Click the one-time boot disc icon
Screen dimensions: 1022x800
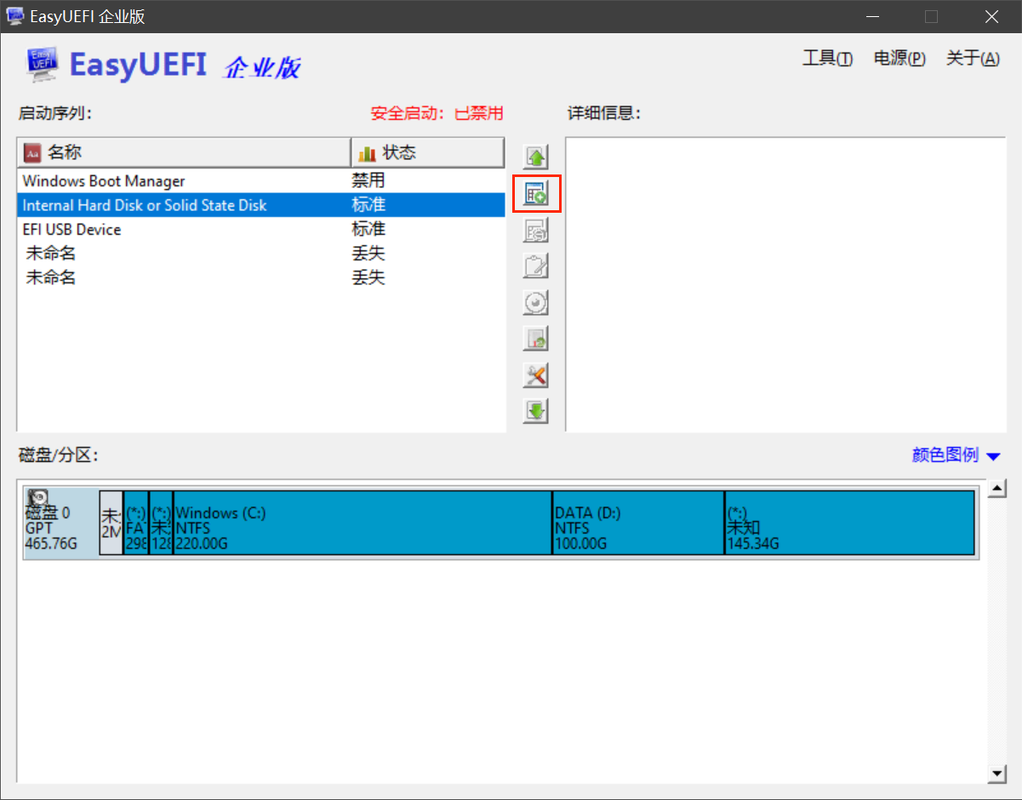pyautogui.click(x=536, y=303)
